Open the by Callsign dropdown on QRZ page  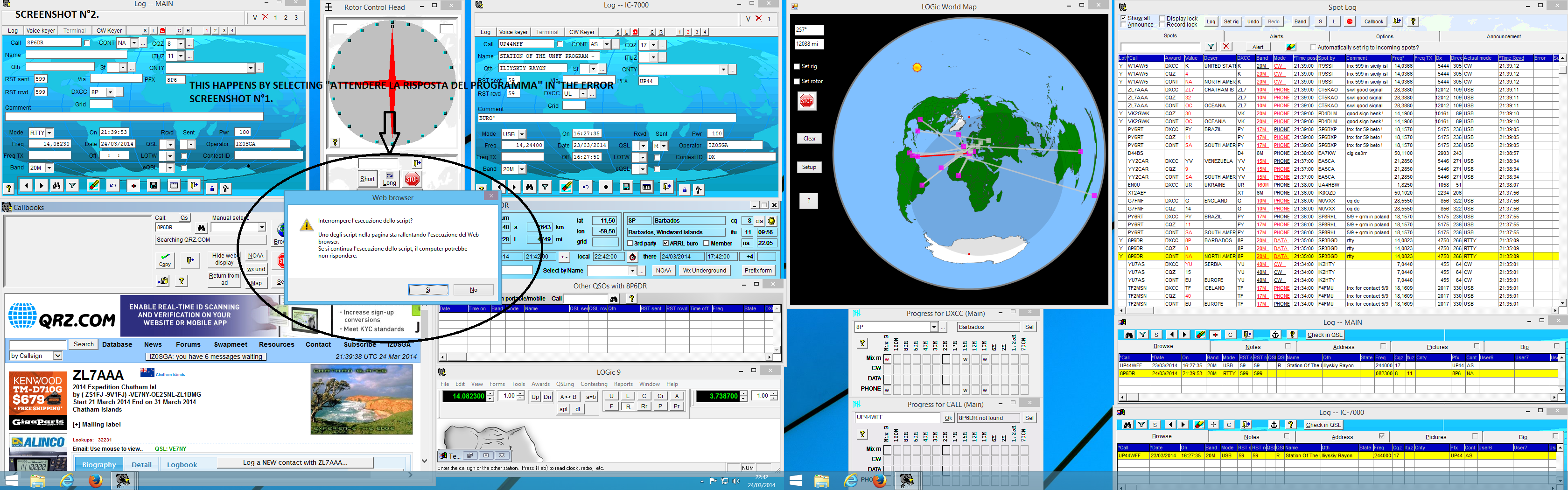(58, 356)
